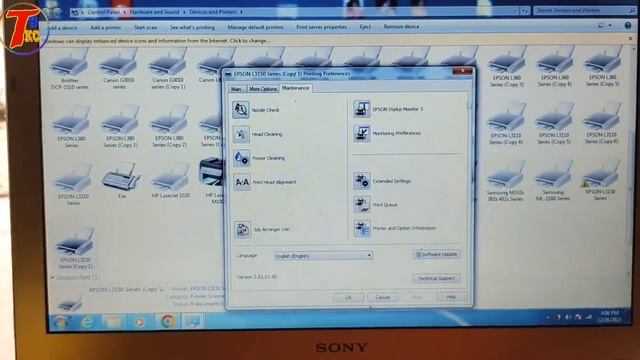Click Eject in the toolbar
Viewport: 640px width, 360px height.
(365, 27)
